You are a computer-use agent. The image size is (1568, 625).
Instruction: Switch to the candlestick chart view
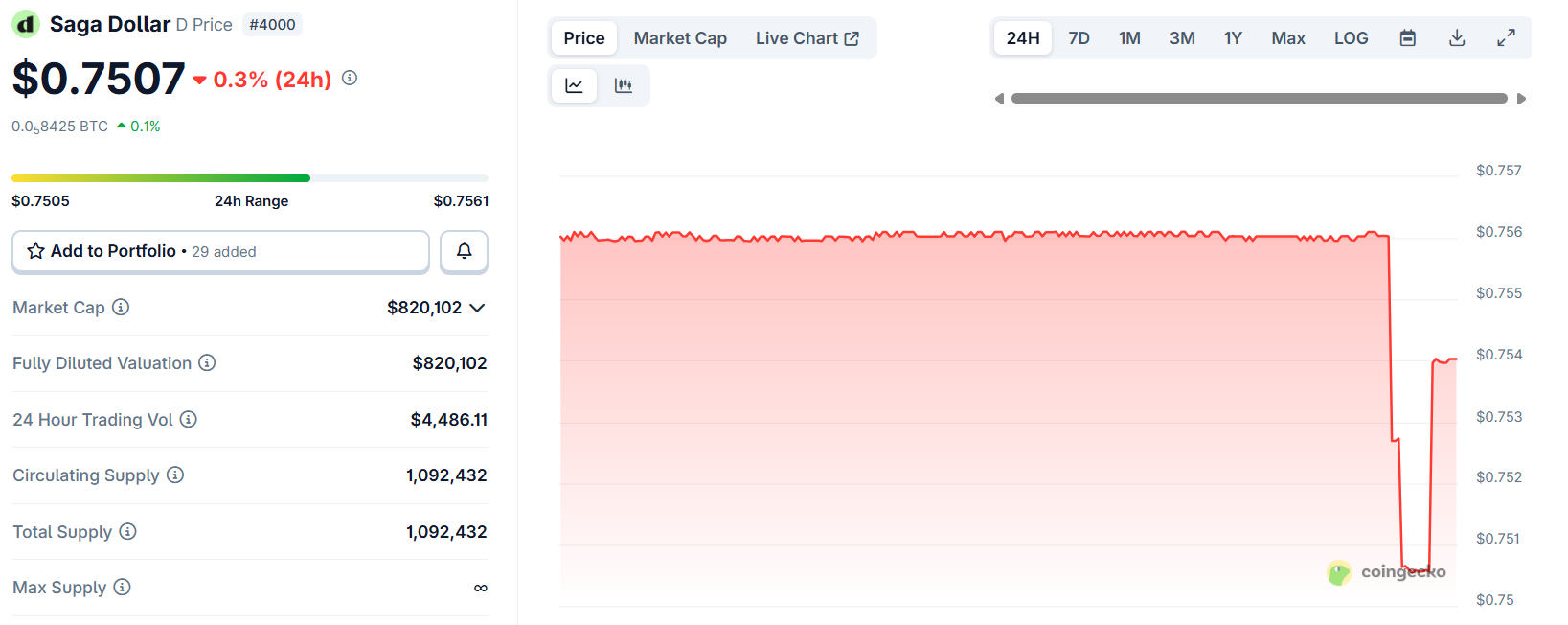(624, 85)
